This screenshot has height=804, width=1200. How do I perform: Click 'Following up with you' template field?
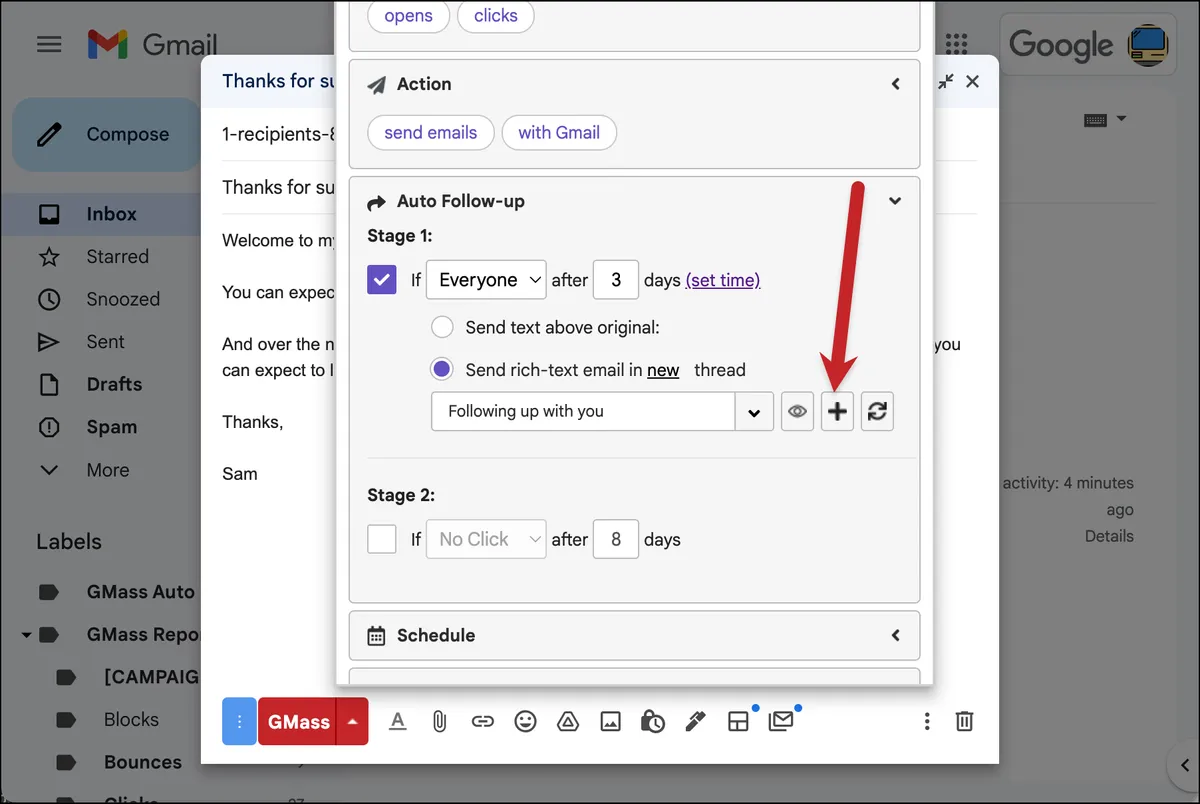(584, 412)
